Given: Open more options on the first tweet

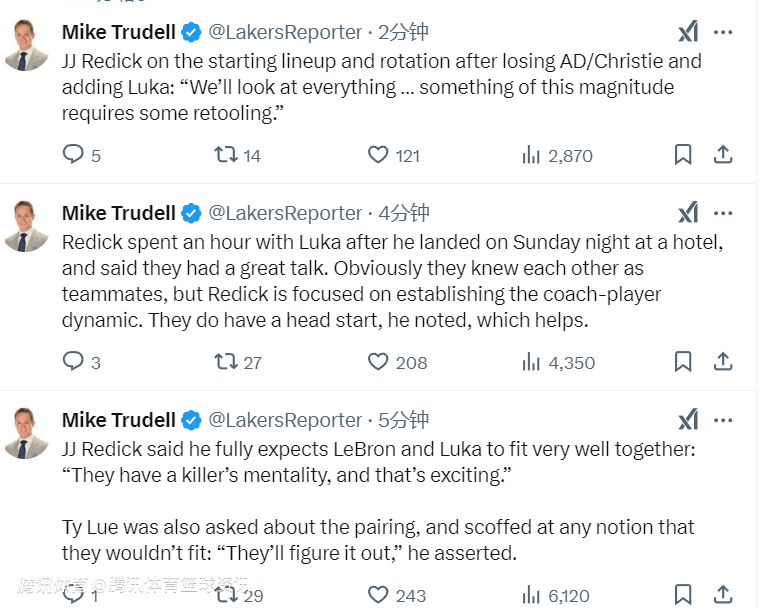Looking at the screenshot, I should coord(723,33).
